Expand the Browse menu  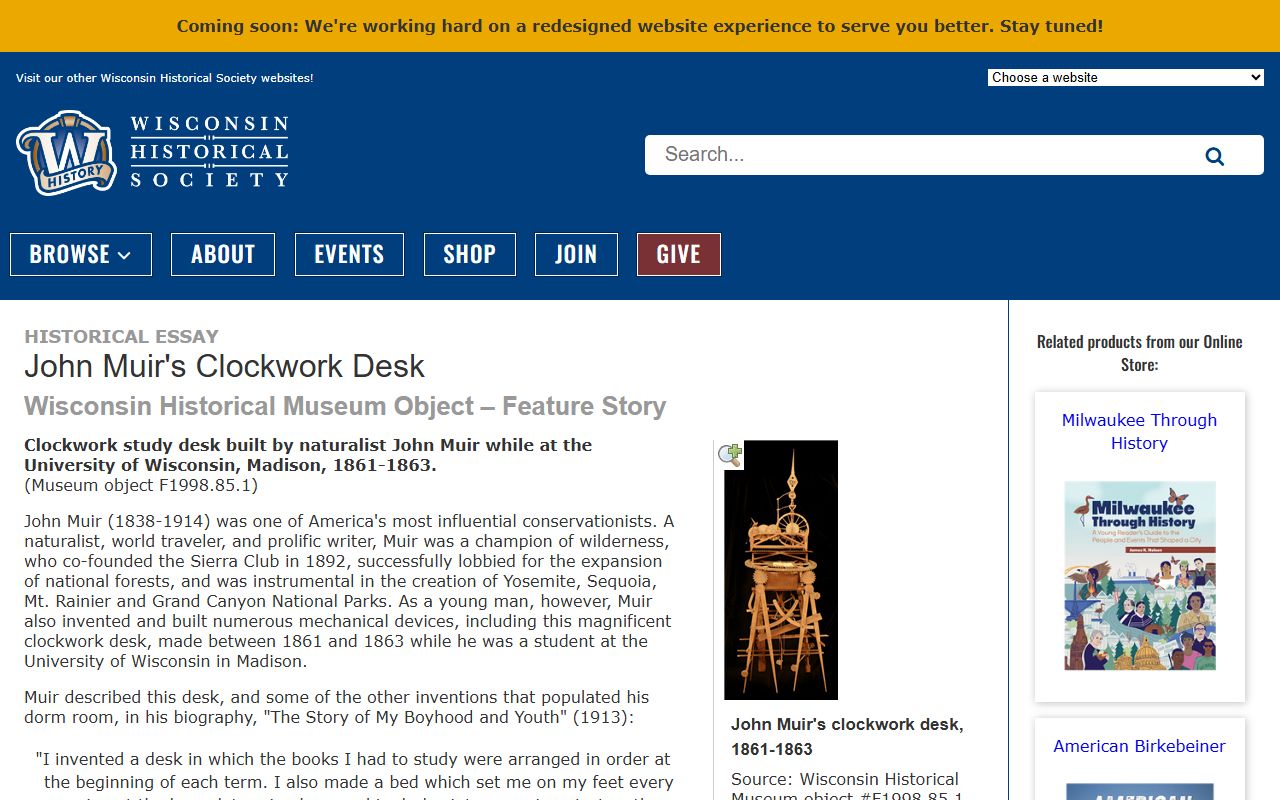coord(81,254)
